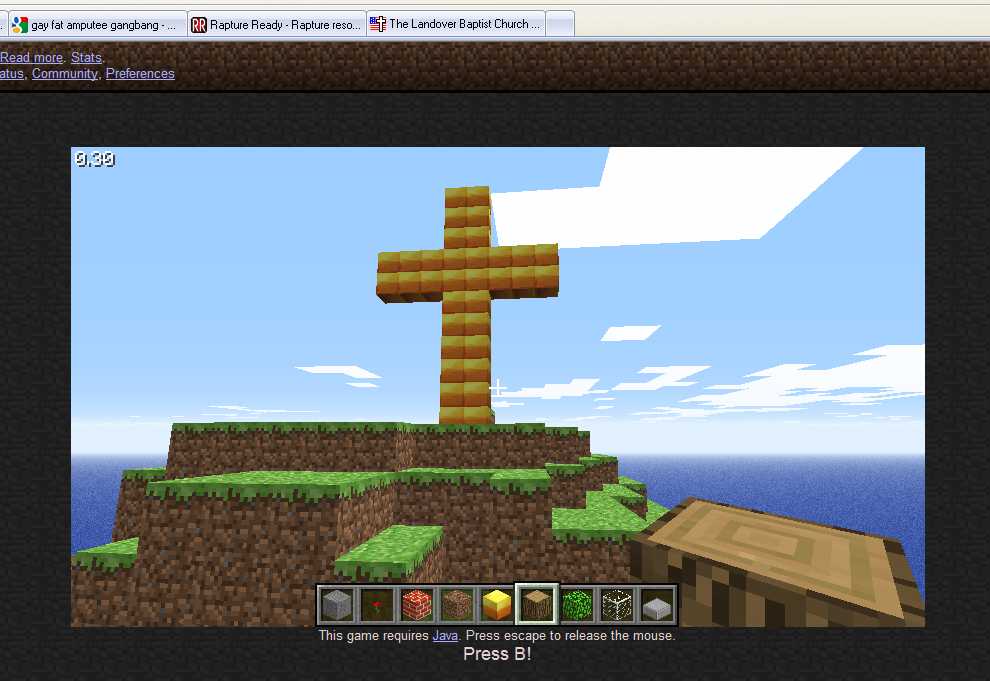Open the Read more link
This screenshot has width=990, height=681.
click(31, 58)
